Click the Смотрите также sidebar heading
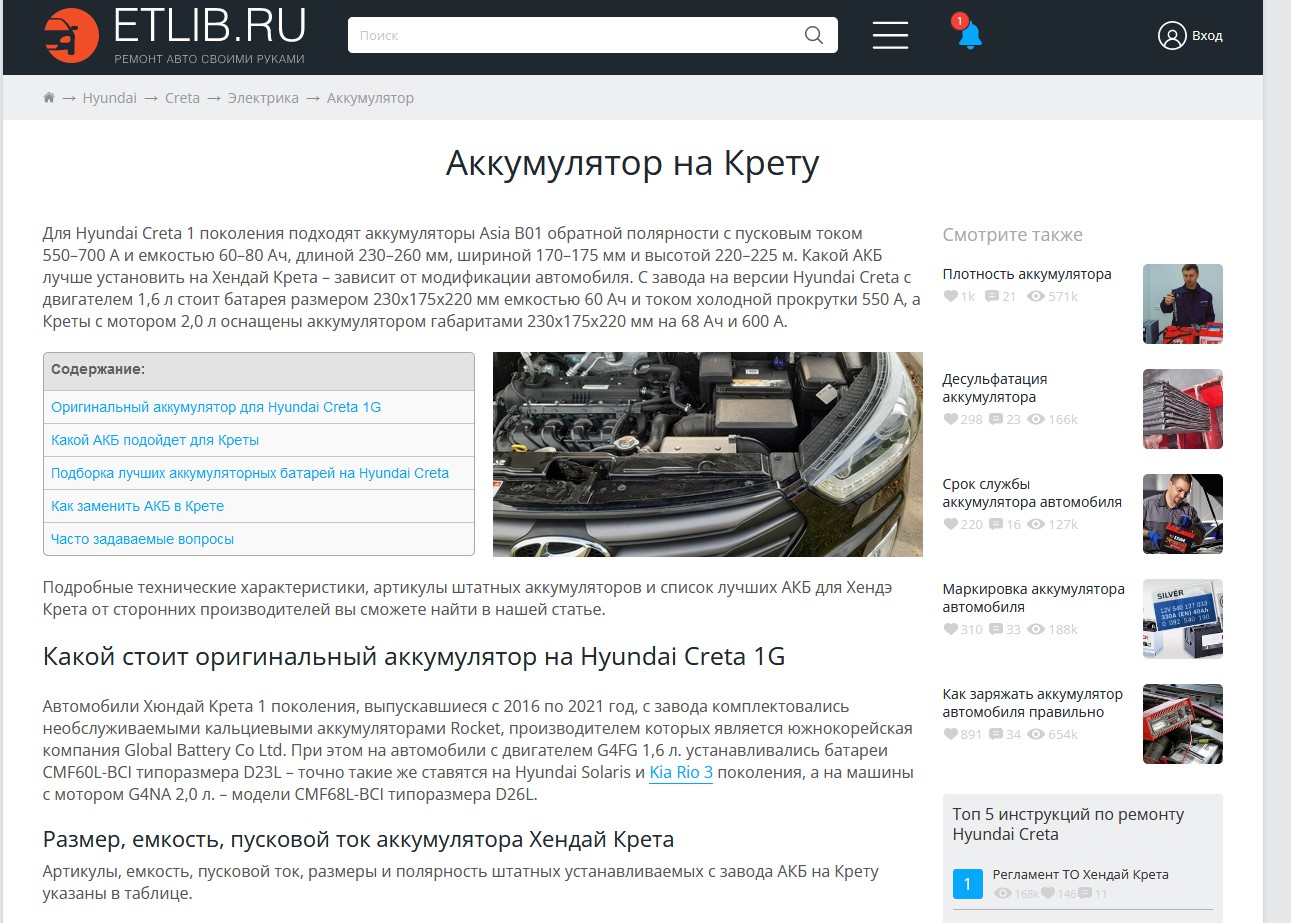 pos(1013,235)
